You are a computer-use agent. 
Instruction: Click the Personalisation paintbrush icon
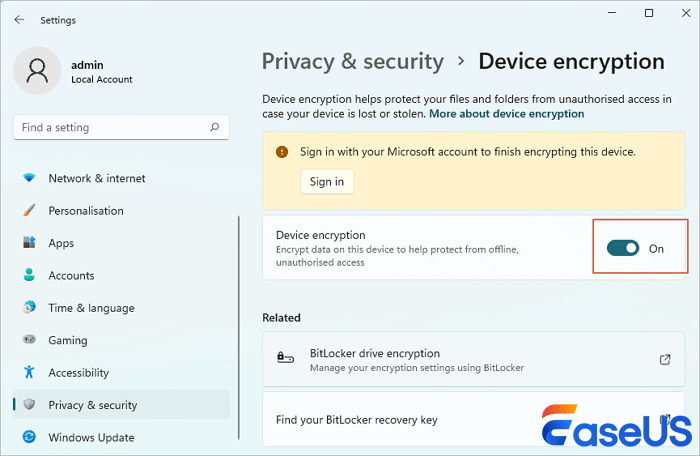(x=29, y=211)
